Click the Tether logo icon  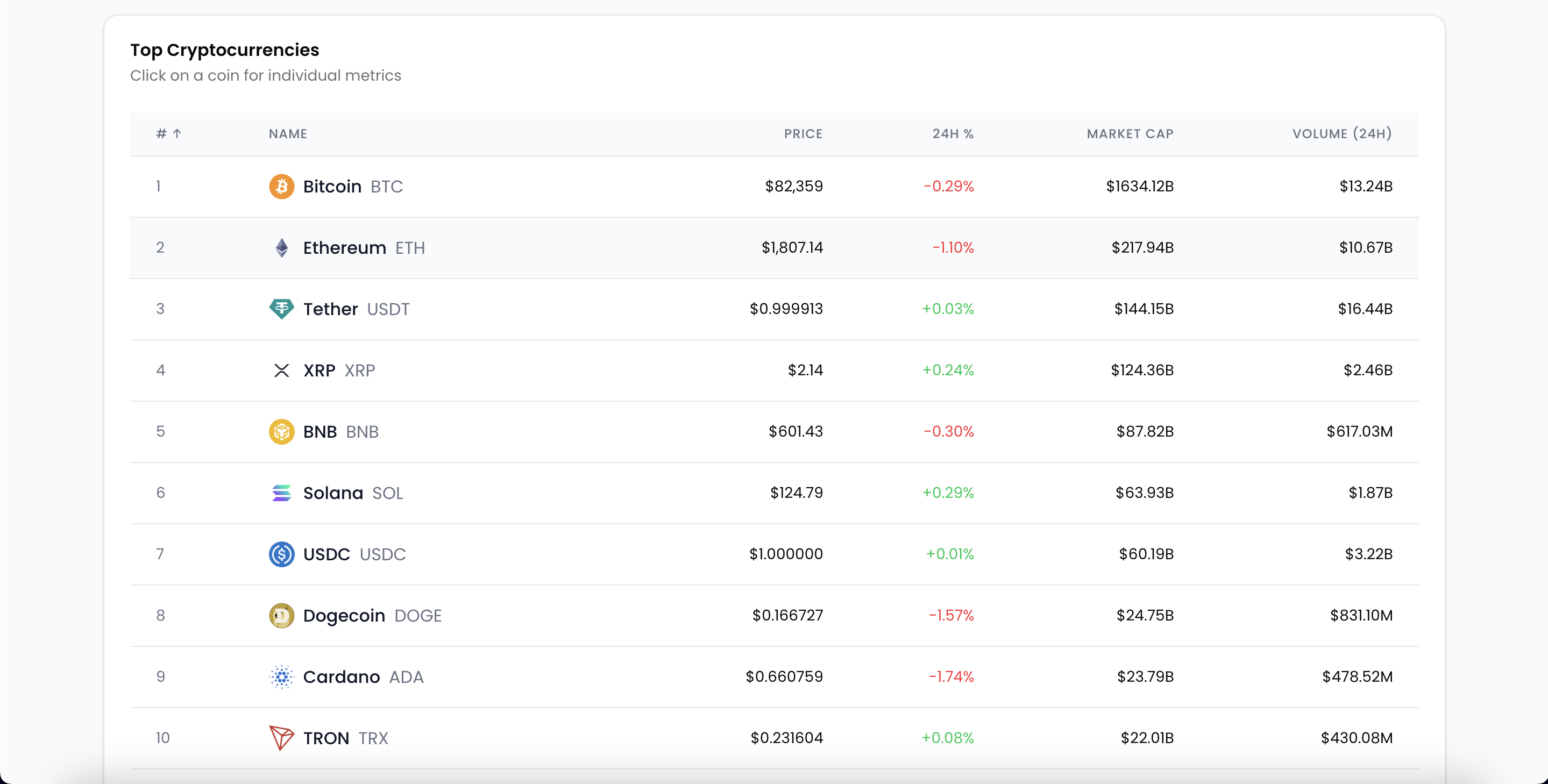281,309
